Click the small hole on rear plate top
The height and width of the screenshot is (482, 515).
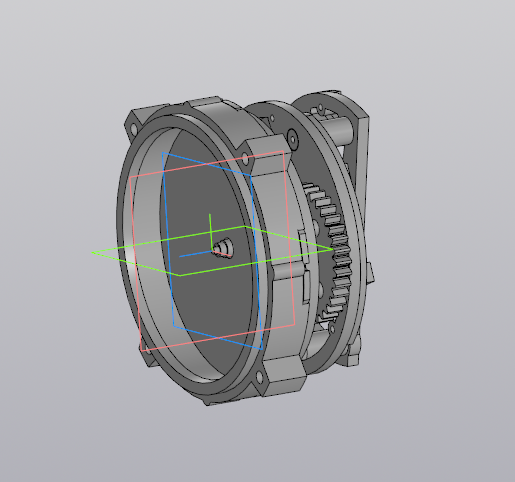point(321,107)
